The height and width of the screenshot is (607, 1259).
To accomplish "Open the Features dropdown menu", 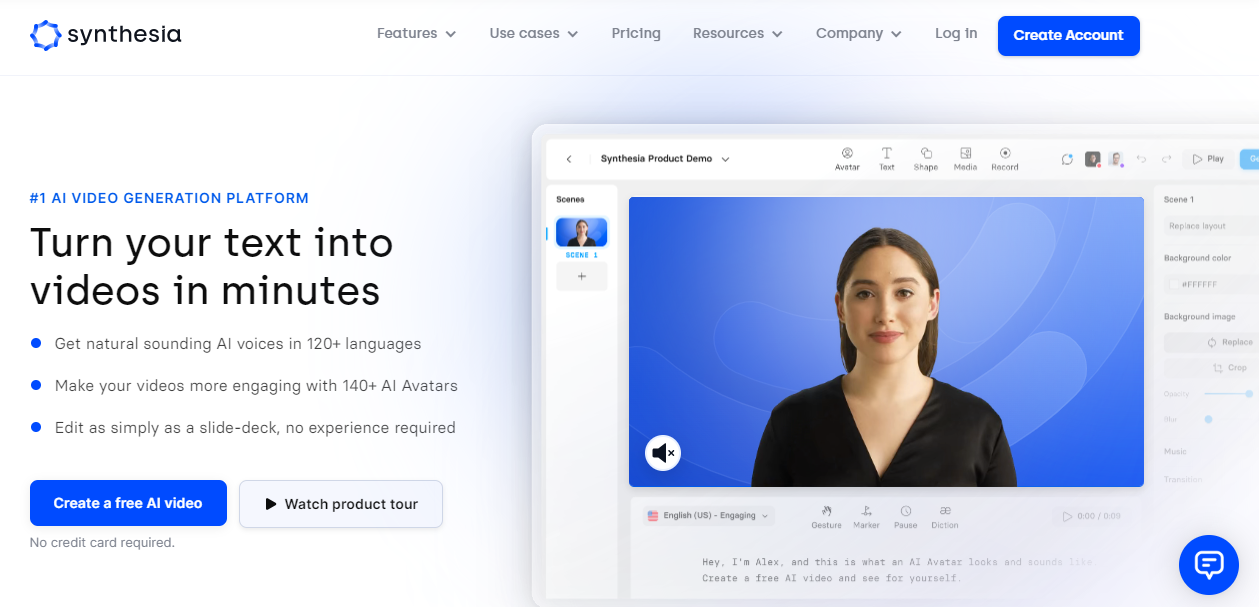I will pyautogui.click(x=416, y=34).
